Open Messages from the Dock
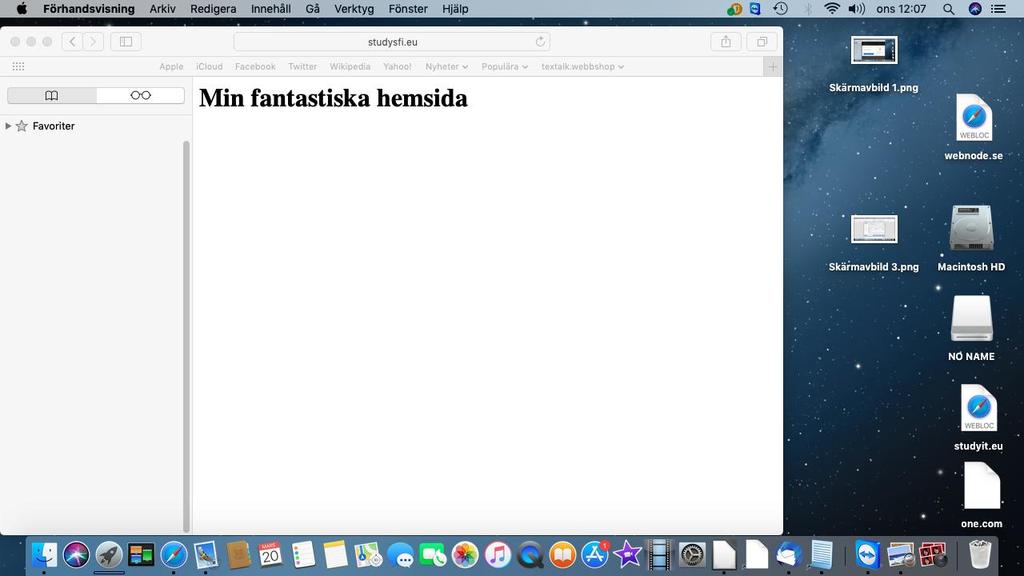Image resolution: width=1024 pixels, height=576 pixels. [x=400, y=555]
